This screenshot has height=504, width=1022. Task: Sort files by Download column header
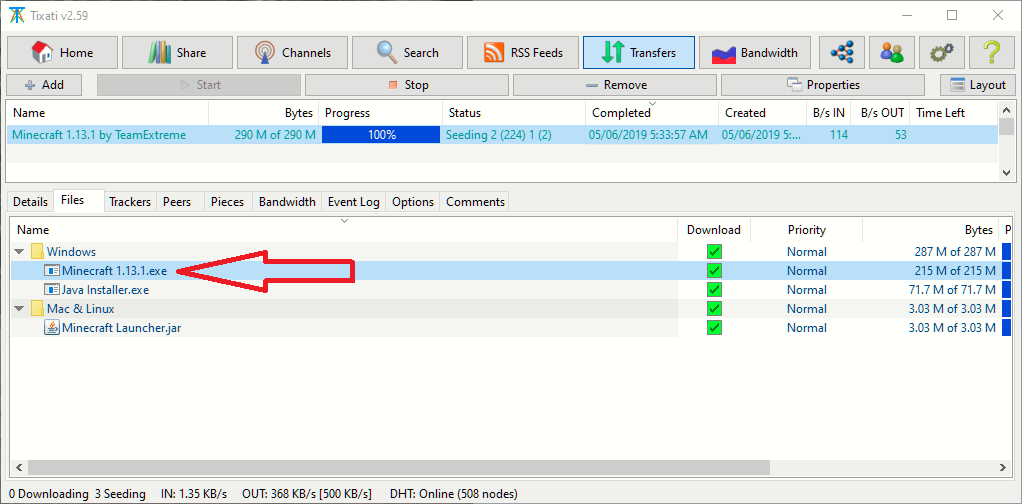click(x=714, y=230)
